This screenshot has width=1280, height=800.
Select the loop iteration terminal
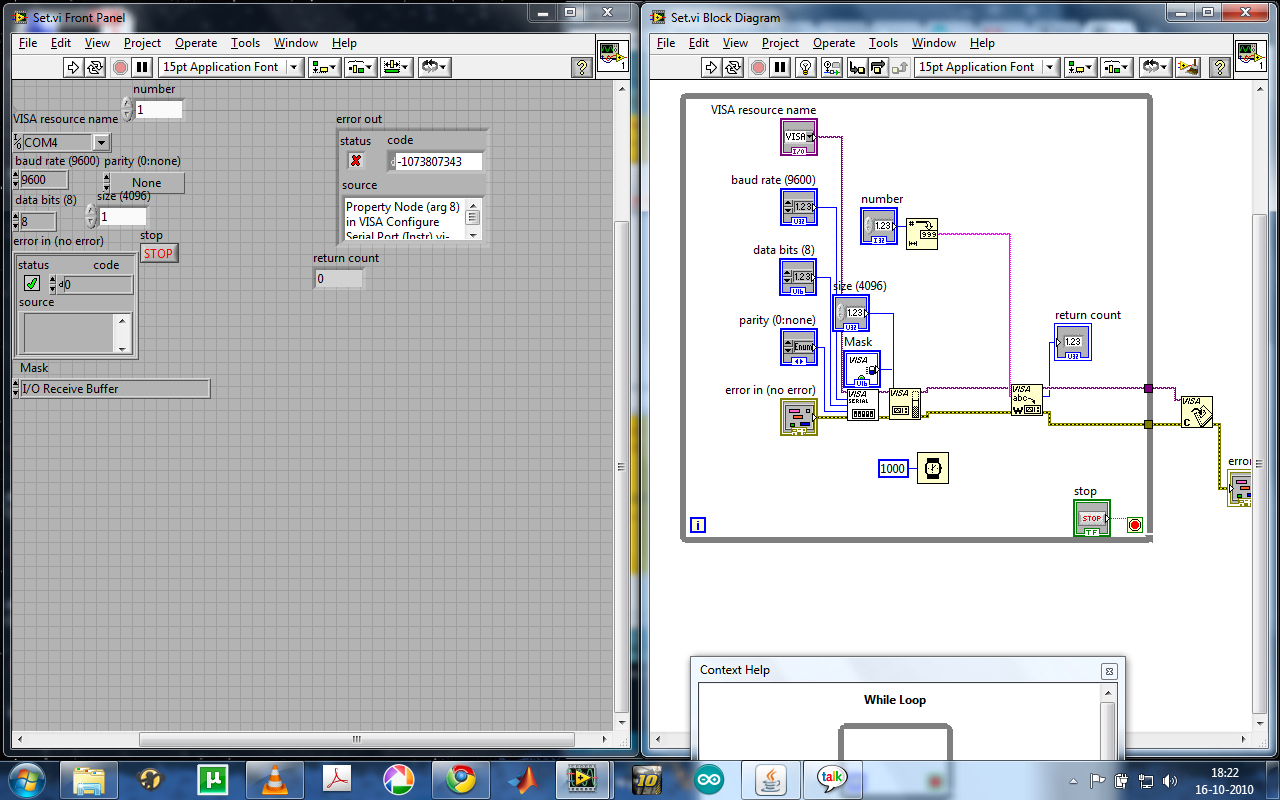point(698,524)
